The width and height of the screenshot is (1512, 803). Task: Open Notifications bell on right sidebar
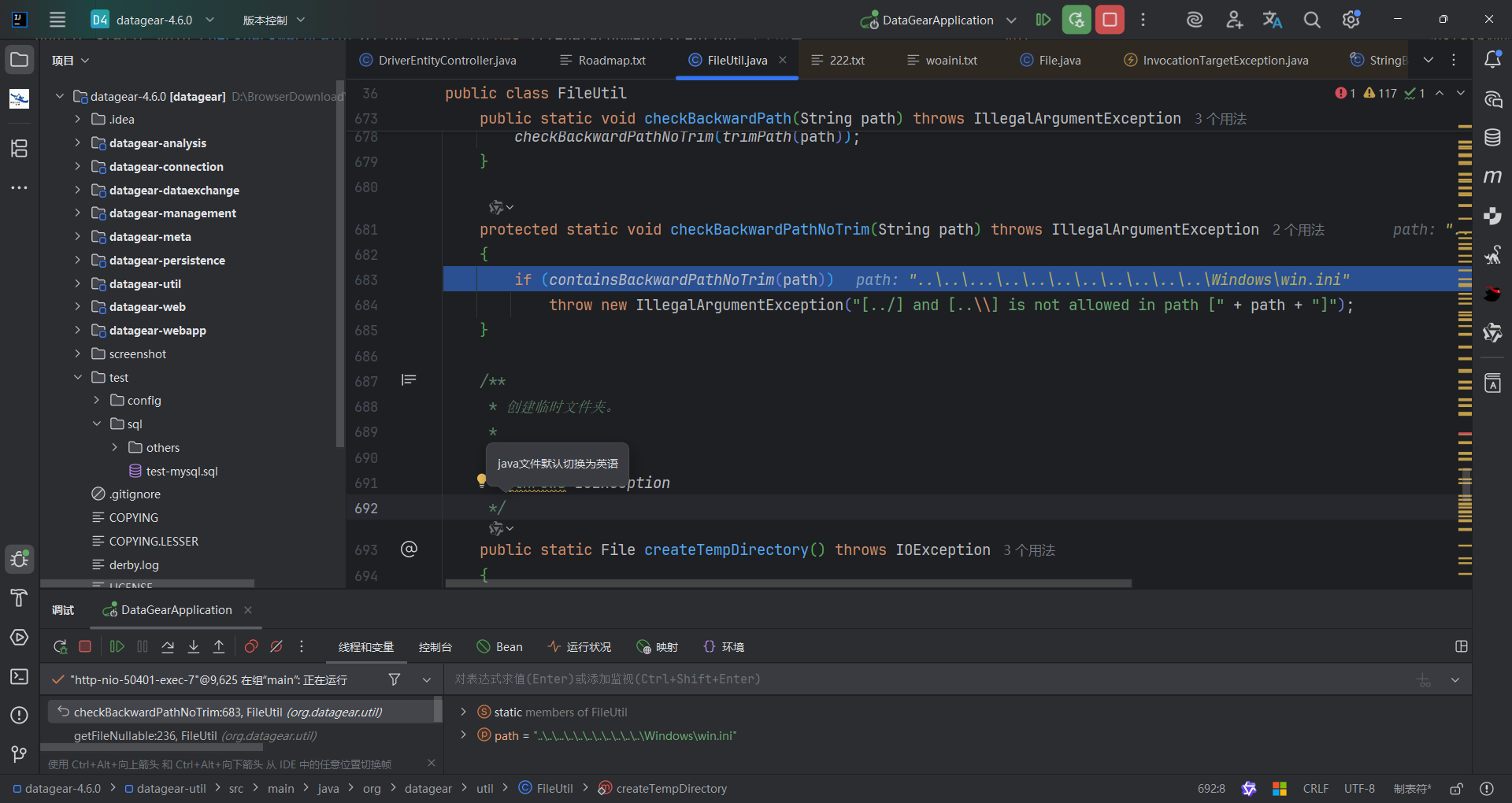point(1492,60)
